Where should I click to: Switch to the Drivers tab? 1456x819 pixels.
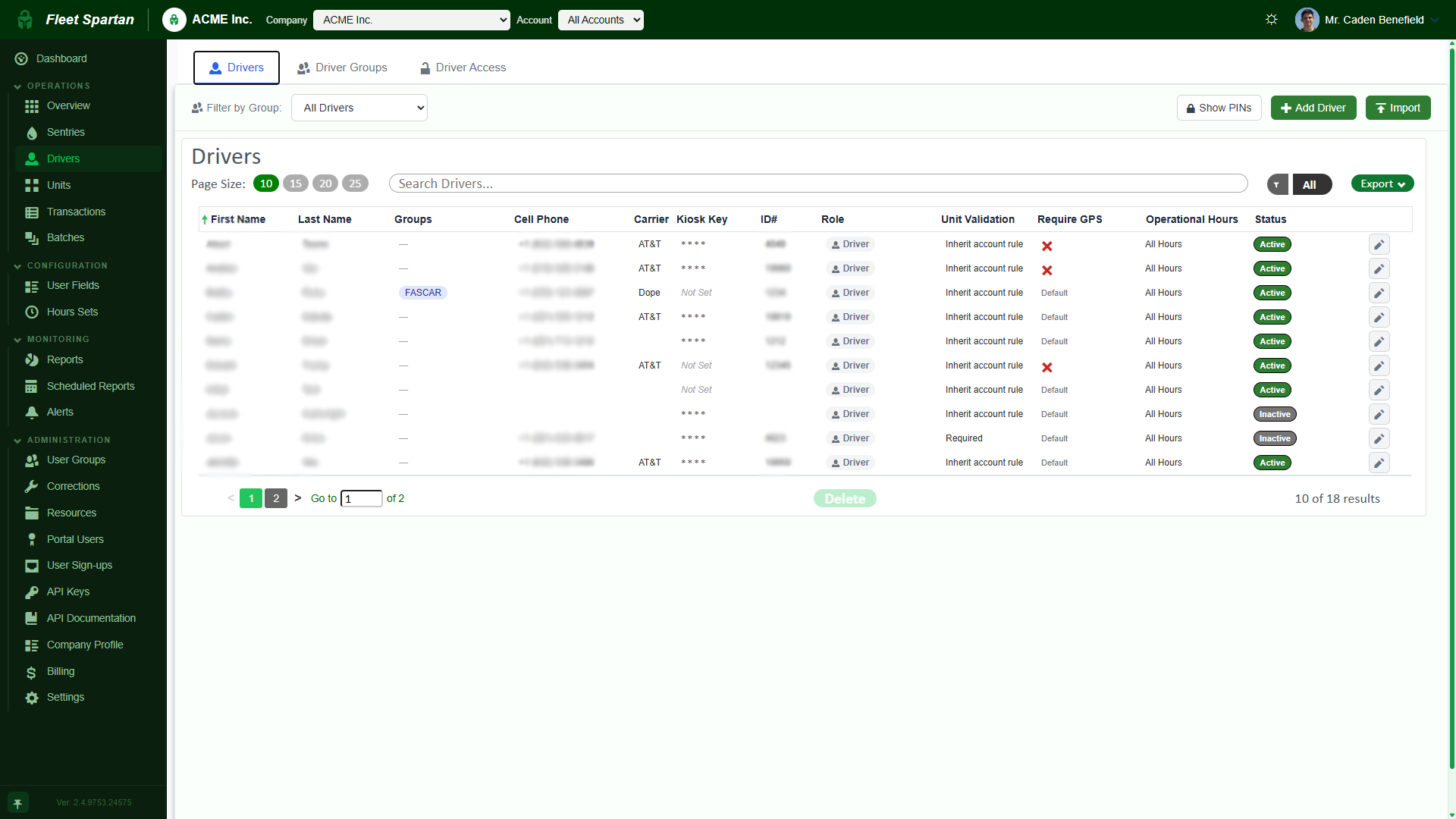coord(237,67)
